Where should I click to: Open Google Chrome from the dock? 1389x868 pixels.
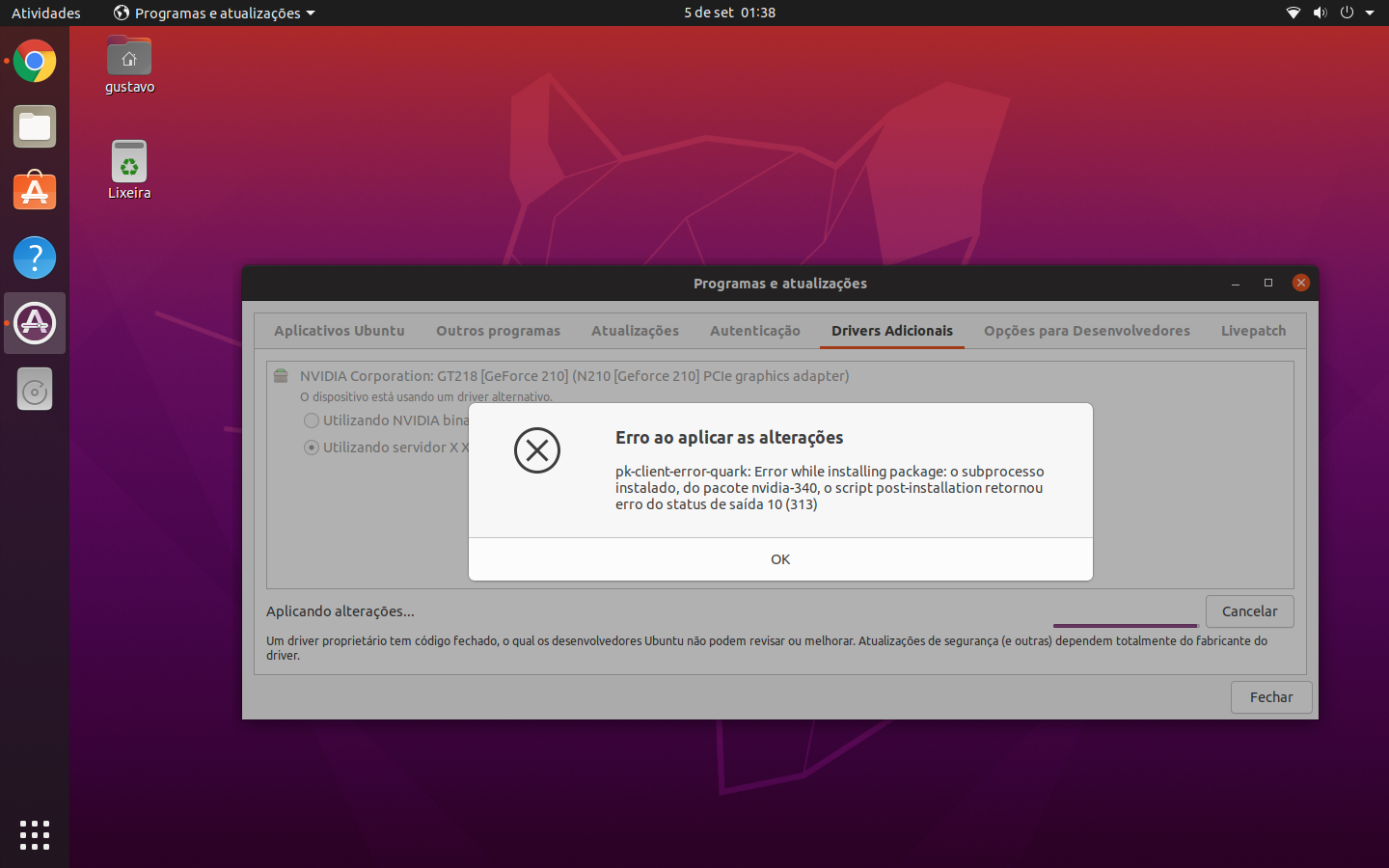click(x=35, y=62)
